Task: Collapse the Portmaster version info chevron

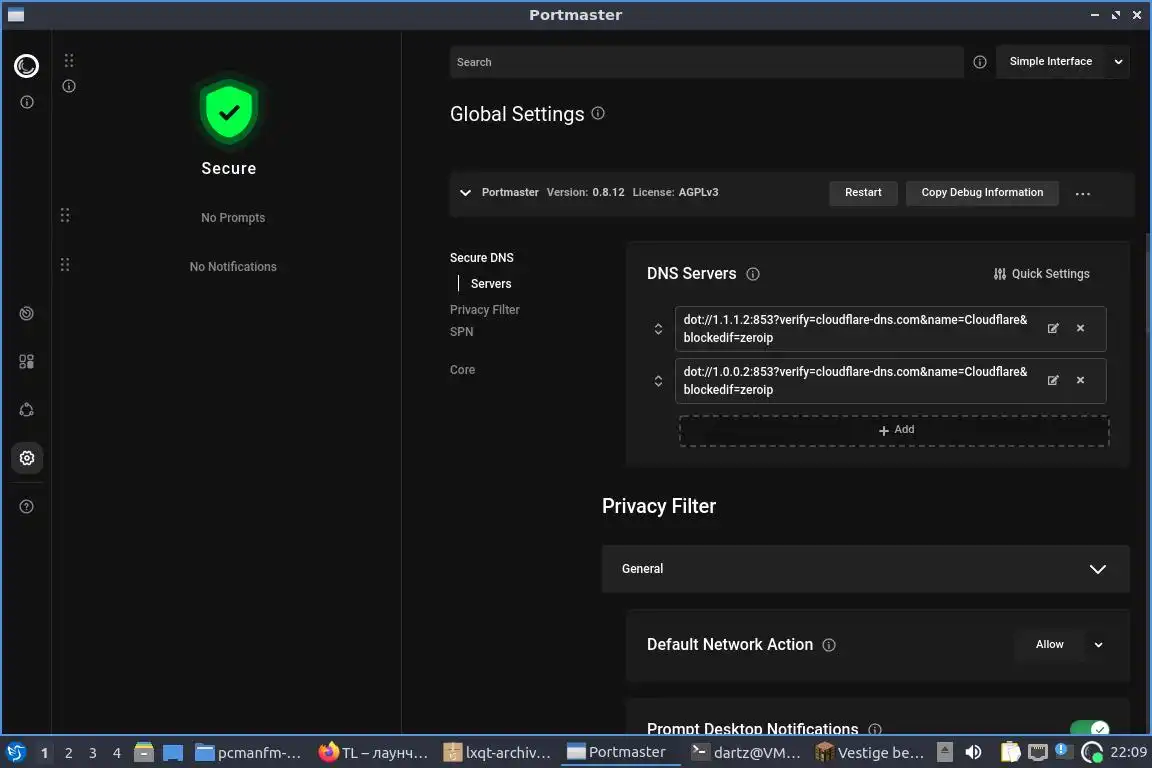Action: [x=465, y=193]
